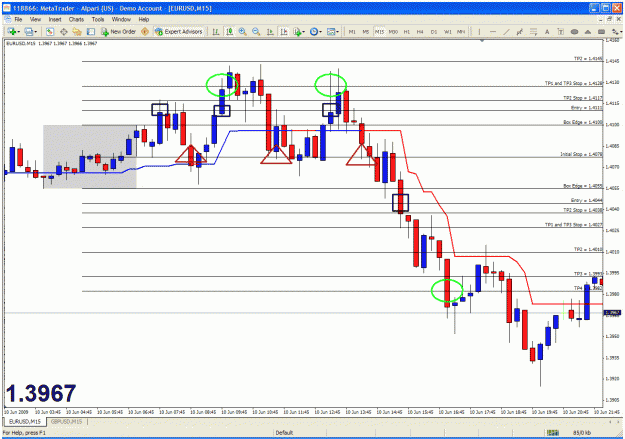Screen dimensions: 625x439
Task: Open the Arrows dropdown arrow
Action: pos(621,32)
